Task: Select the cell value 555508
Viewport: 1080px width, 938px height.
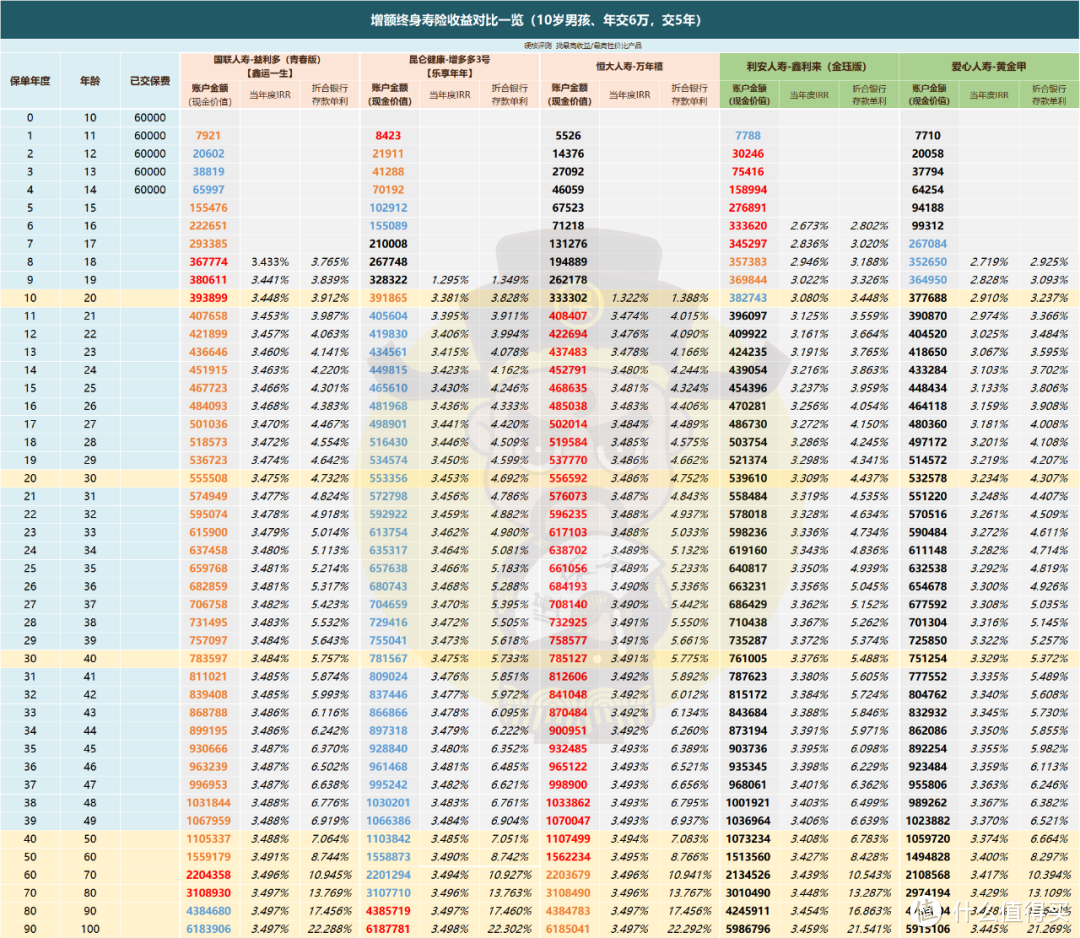Action: tap(209, 478)
